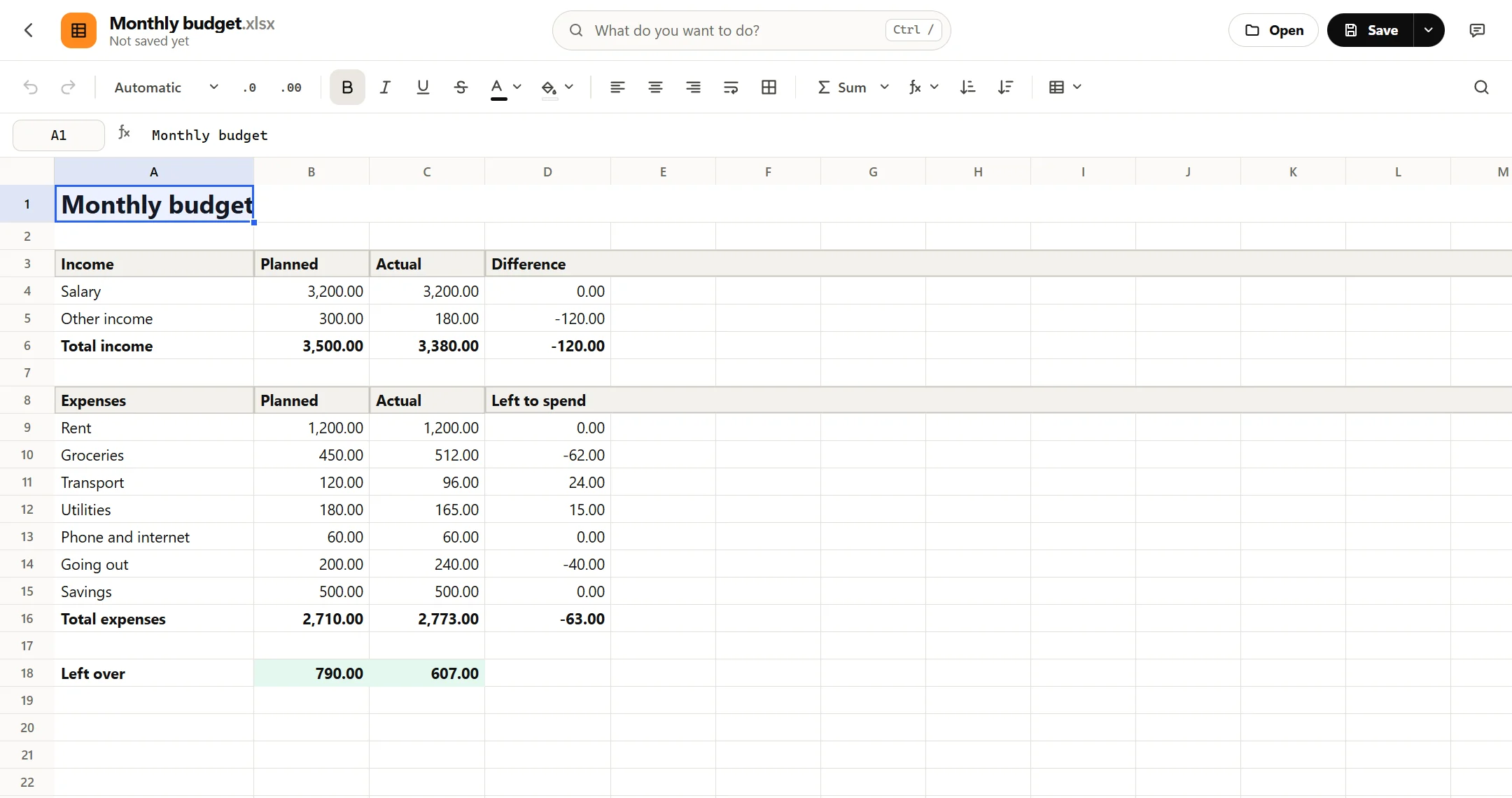Select the 'Expenses' header cell
This screenshot has width=1512, height=798.
coord(154,400)
